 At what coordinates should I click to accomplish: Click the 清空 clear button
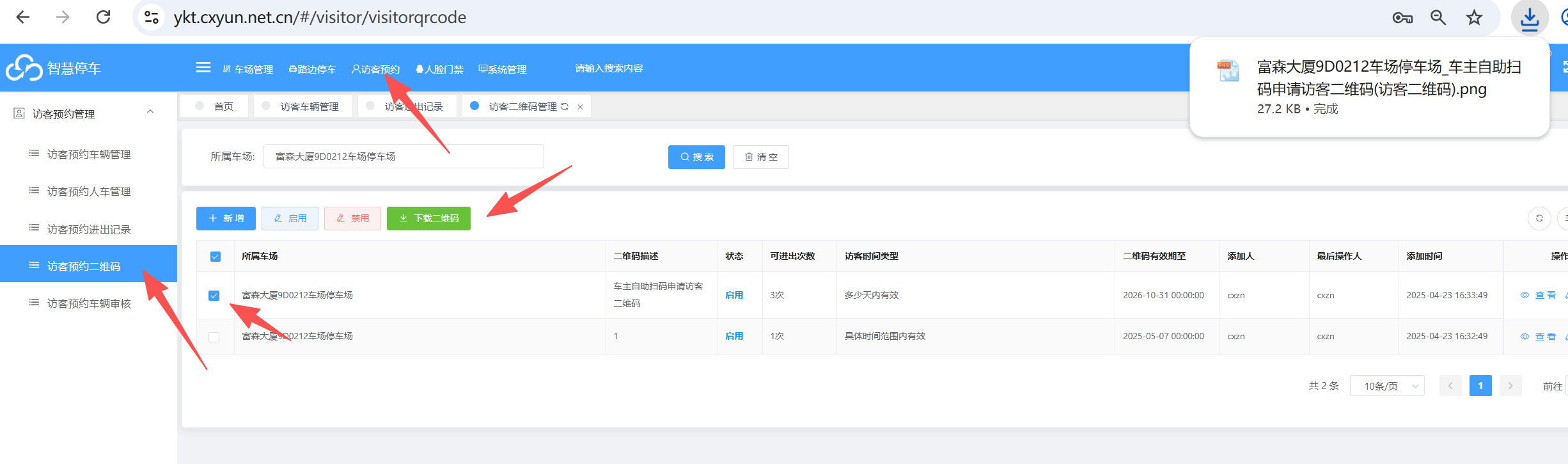click(x=761, y=157)
